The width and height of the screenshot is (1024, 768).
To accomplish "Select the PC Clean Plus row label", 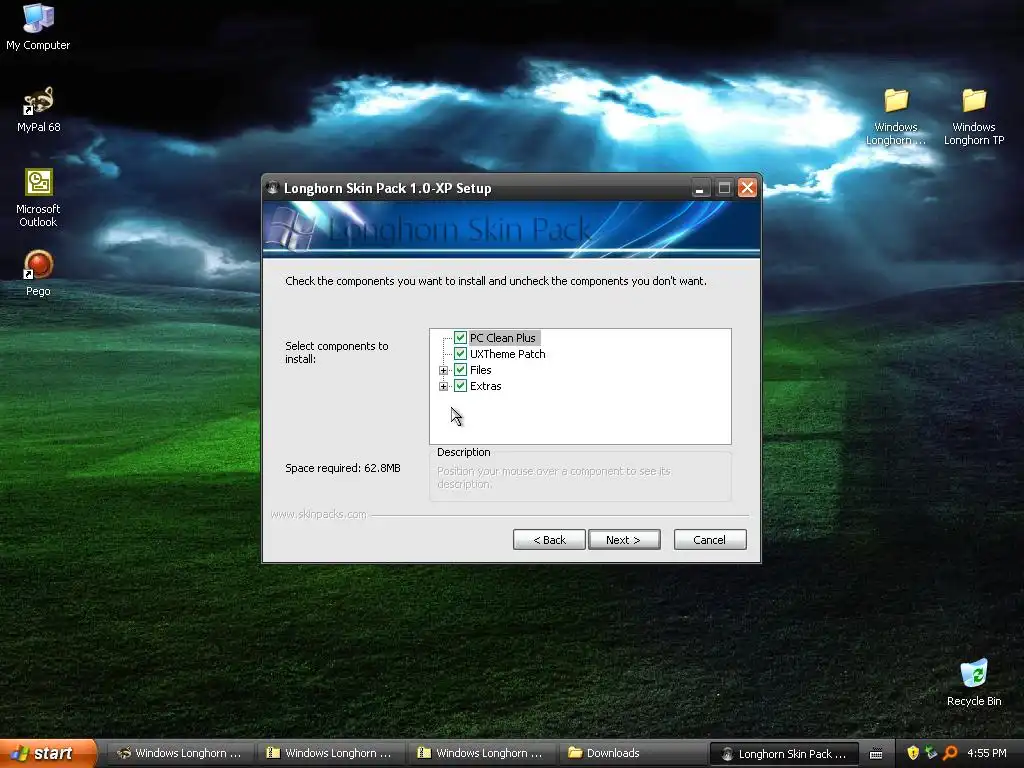I will pos(503,338).
